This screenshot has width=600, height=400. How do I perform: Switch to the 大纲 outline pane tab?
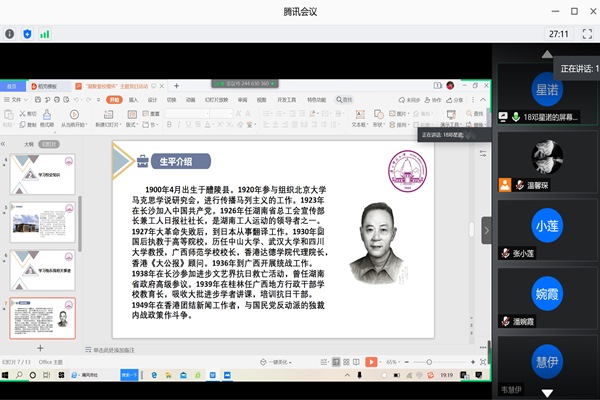point(29,144)
